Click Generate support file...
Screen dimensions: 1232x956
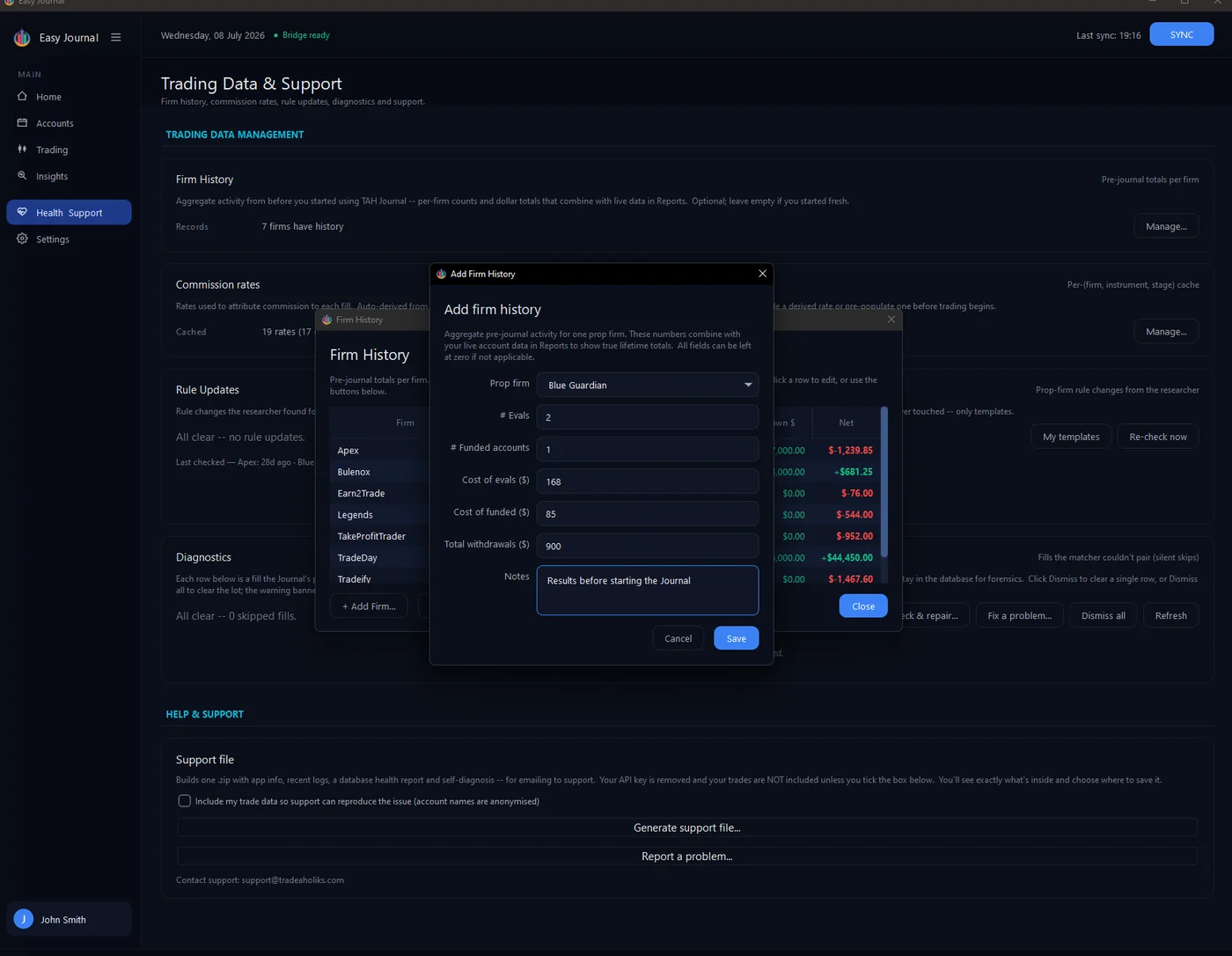[687, 827]
